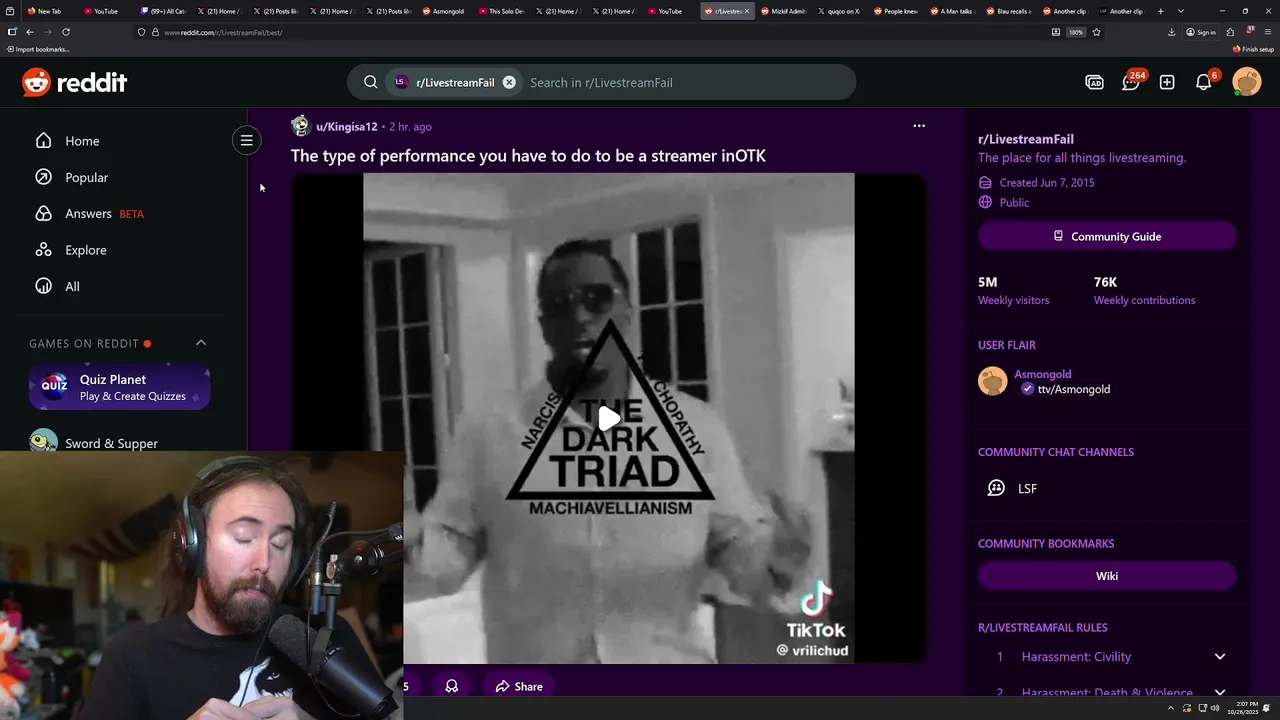Switch to the Mizkif Admits browser tab
The width and height of the screenshot is (1280, 720).
coord(783,11)
